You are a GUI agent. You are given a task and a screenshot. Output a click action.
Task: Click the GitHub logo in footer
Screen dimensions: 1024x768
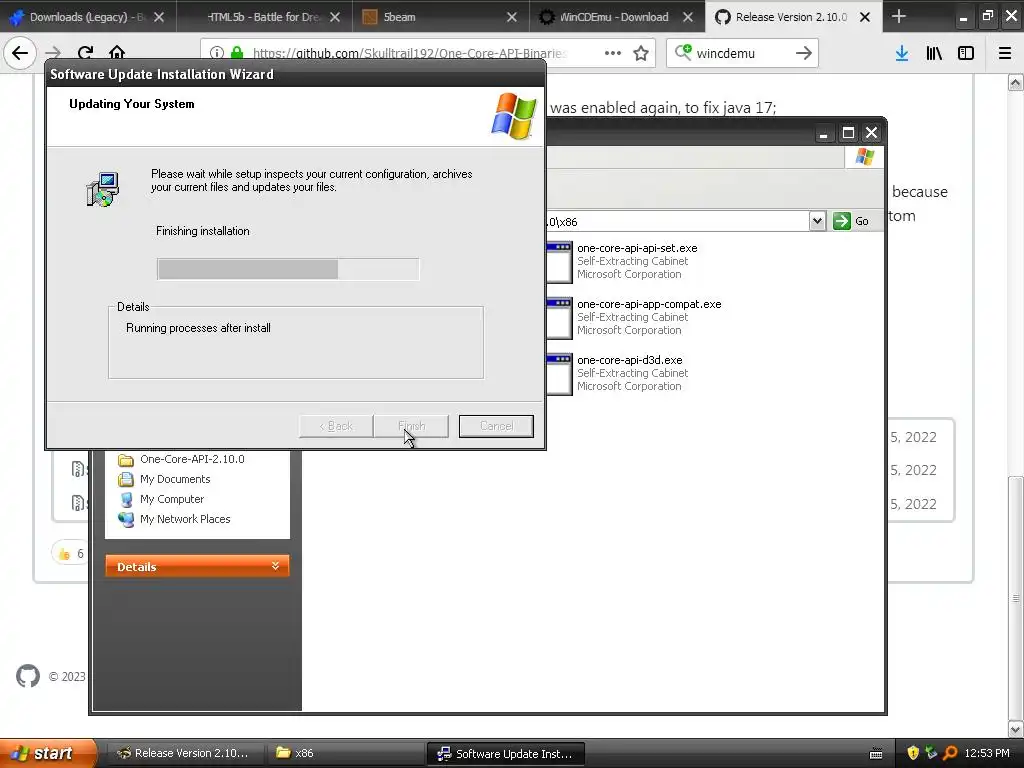27,676
